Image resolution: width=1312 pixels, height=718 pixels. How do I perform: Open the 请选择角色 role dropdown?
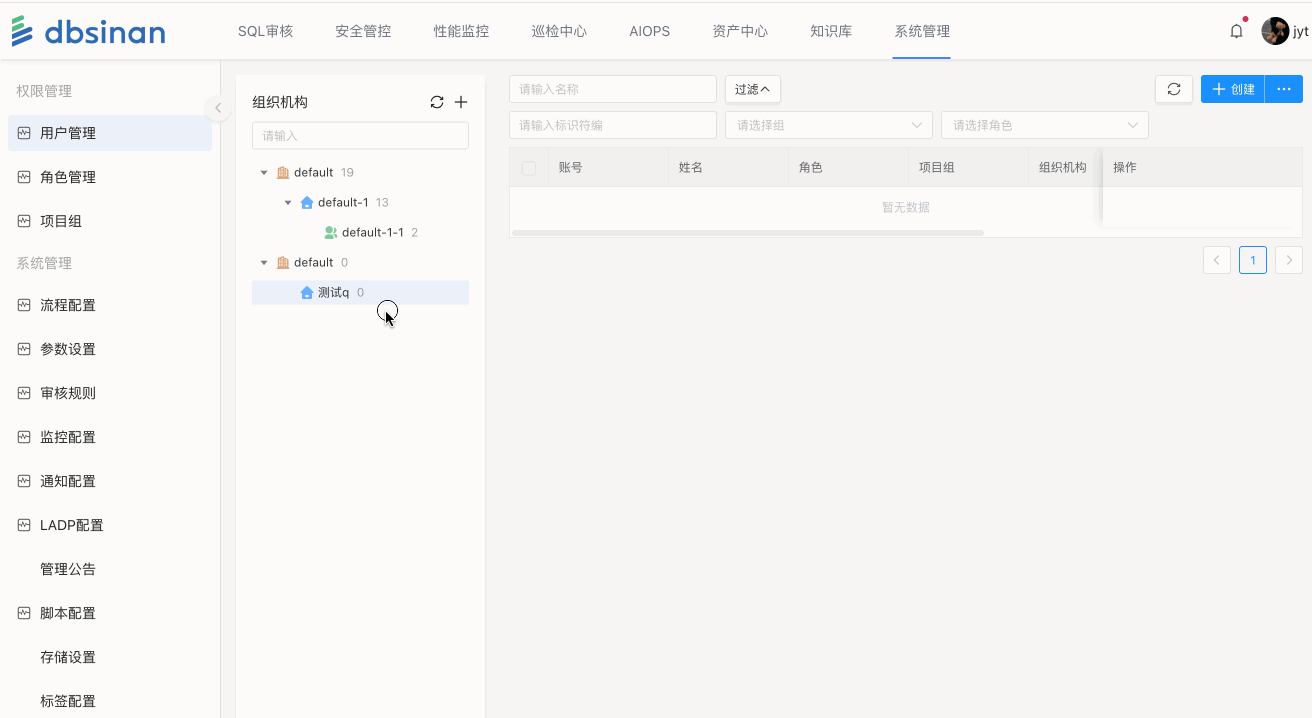tap(1044, 125)
